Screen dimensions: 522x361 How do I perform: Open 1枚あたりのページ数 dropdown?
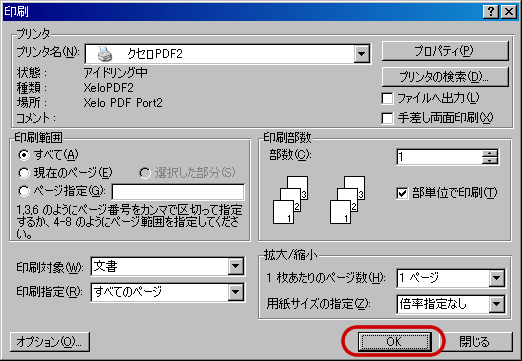[x=497, y=278]
